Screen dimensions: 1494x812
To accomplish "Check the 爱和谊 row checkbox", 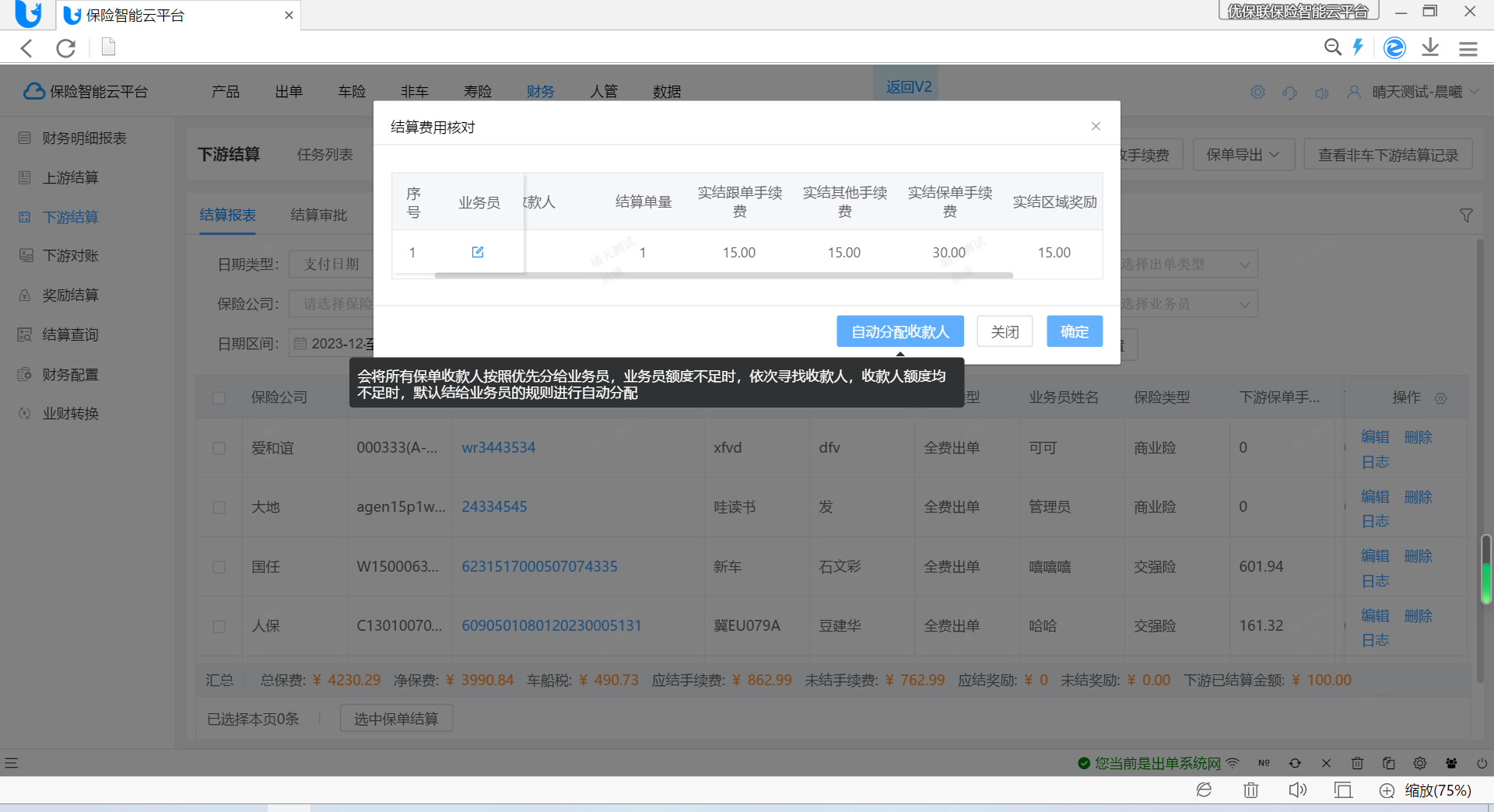I will pyautogui.click(x=219, y=448).
